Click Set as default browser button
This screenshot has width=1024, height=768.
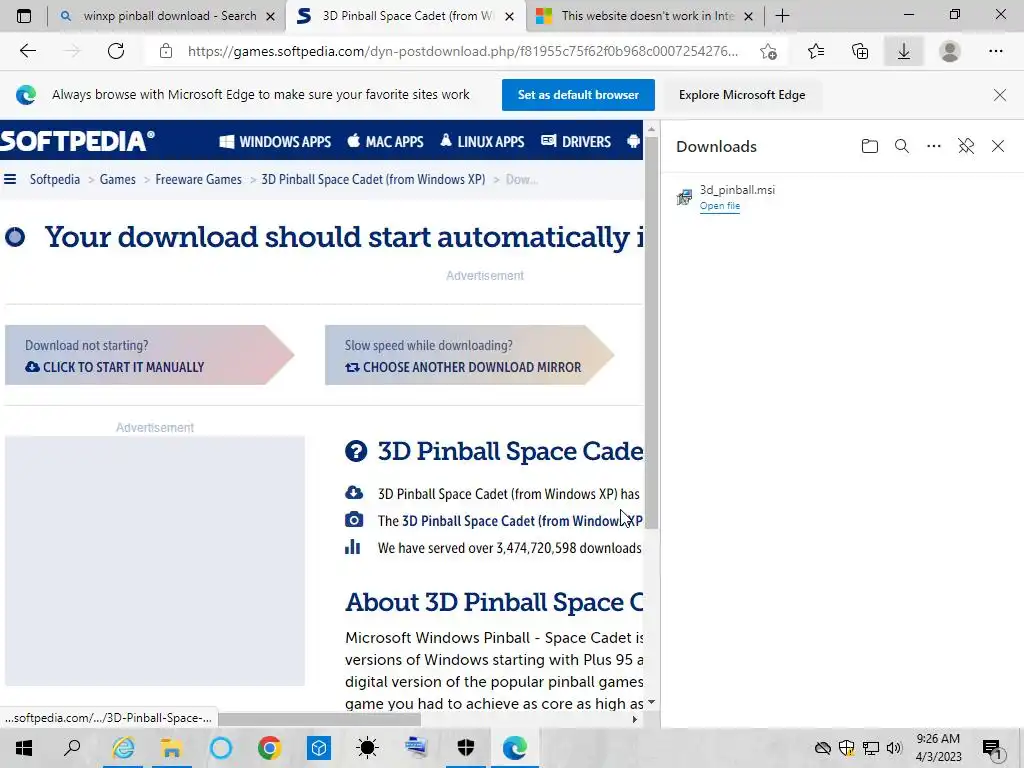coord(578,95)
